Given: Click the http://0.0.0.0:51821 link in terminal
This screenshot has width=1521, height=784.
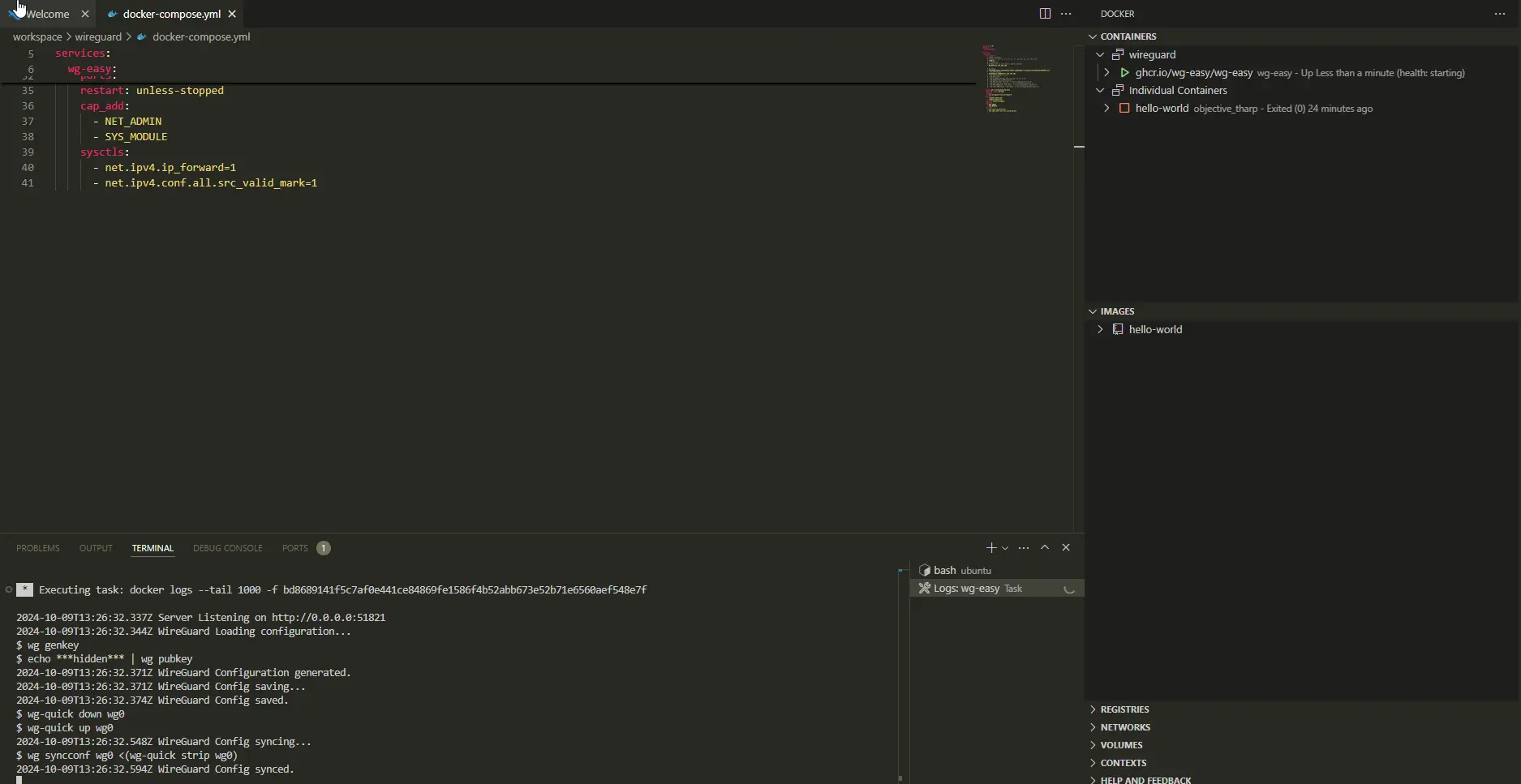Looking at the screenshot, I should 329,617.
